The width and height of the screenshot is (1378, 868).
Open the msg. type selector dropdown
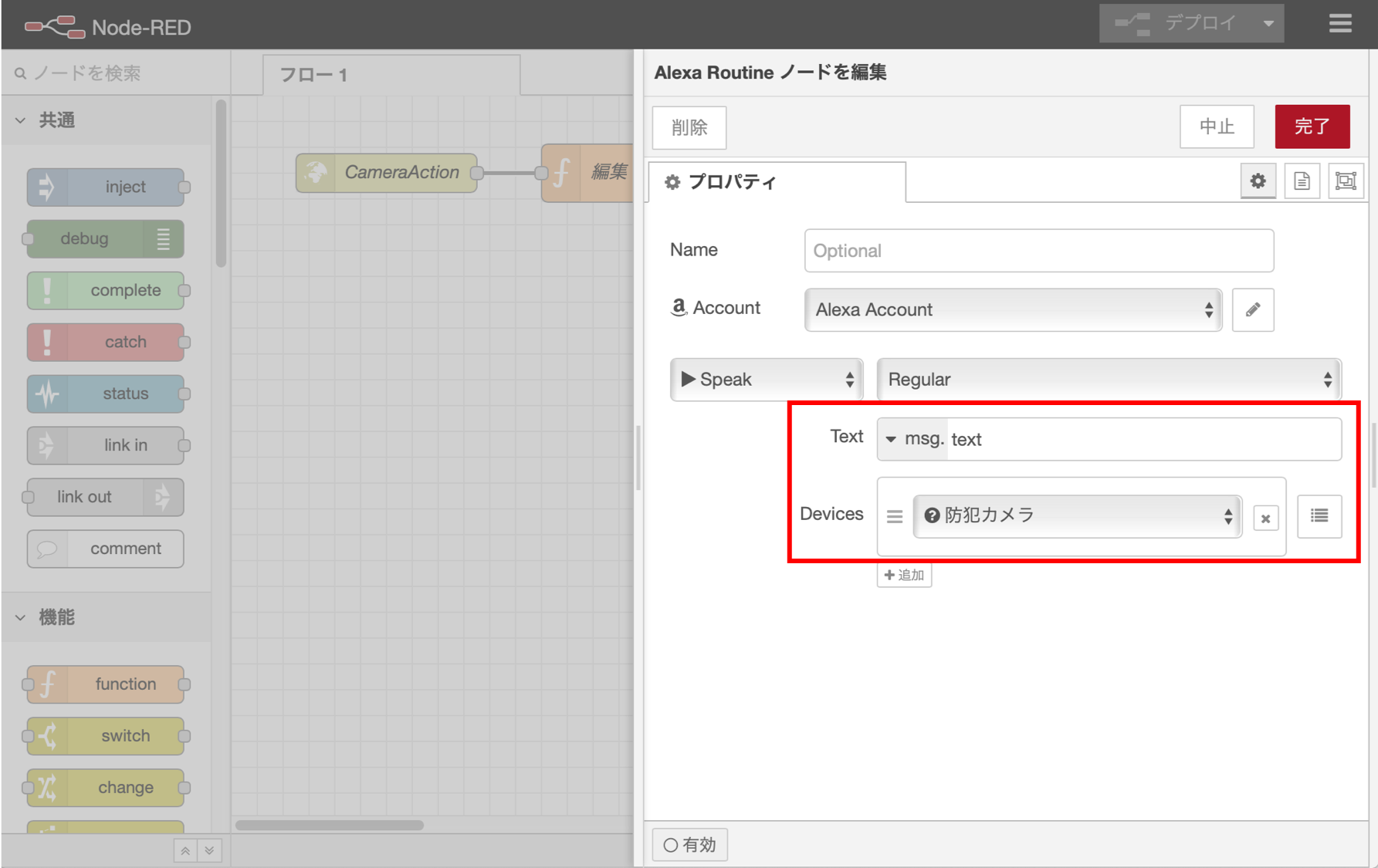913,439
